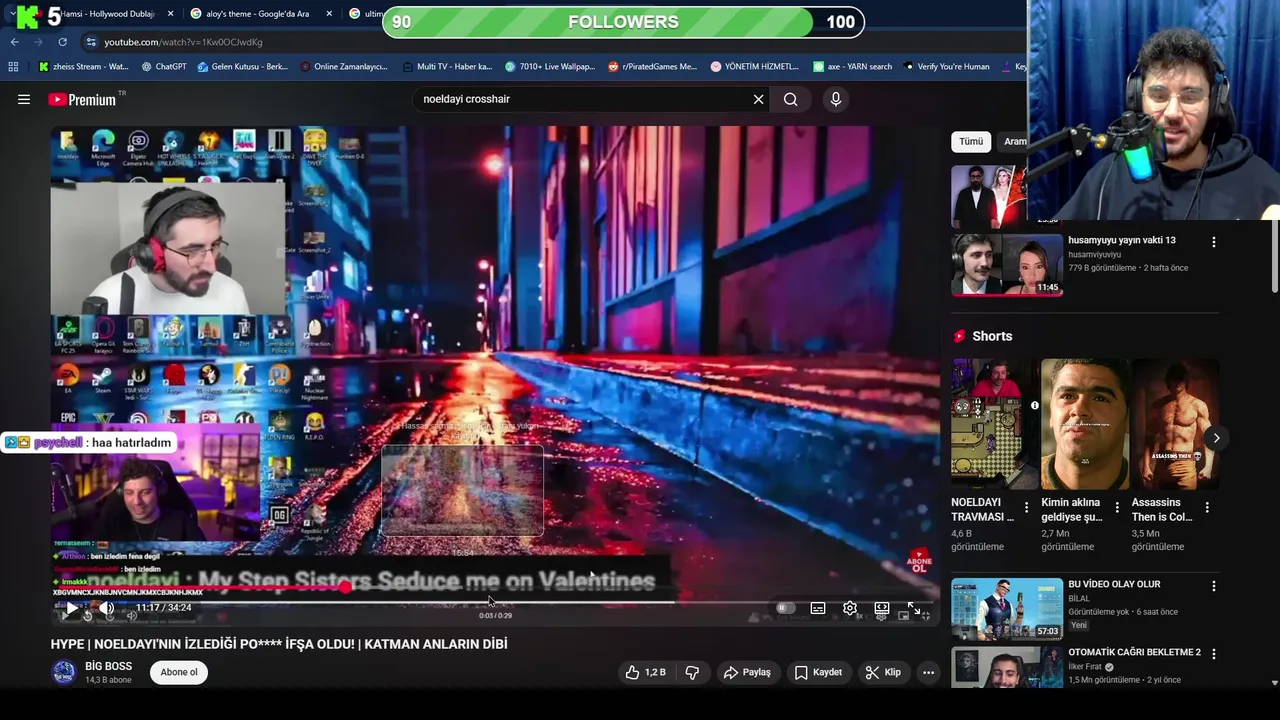The width and height of the screenshot is (1280, 720).
Task: Close the aloy's theme tab
Action: click(329, 14)
